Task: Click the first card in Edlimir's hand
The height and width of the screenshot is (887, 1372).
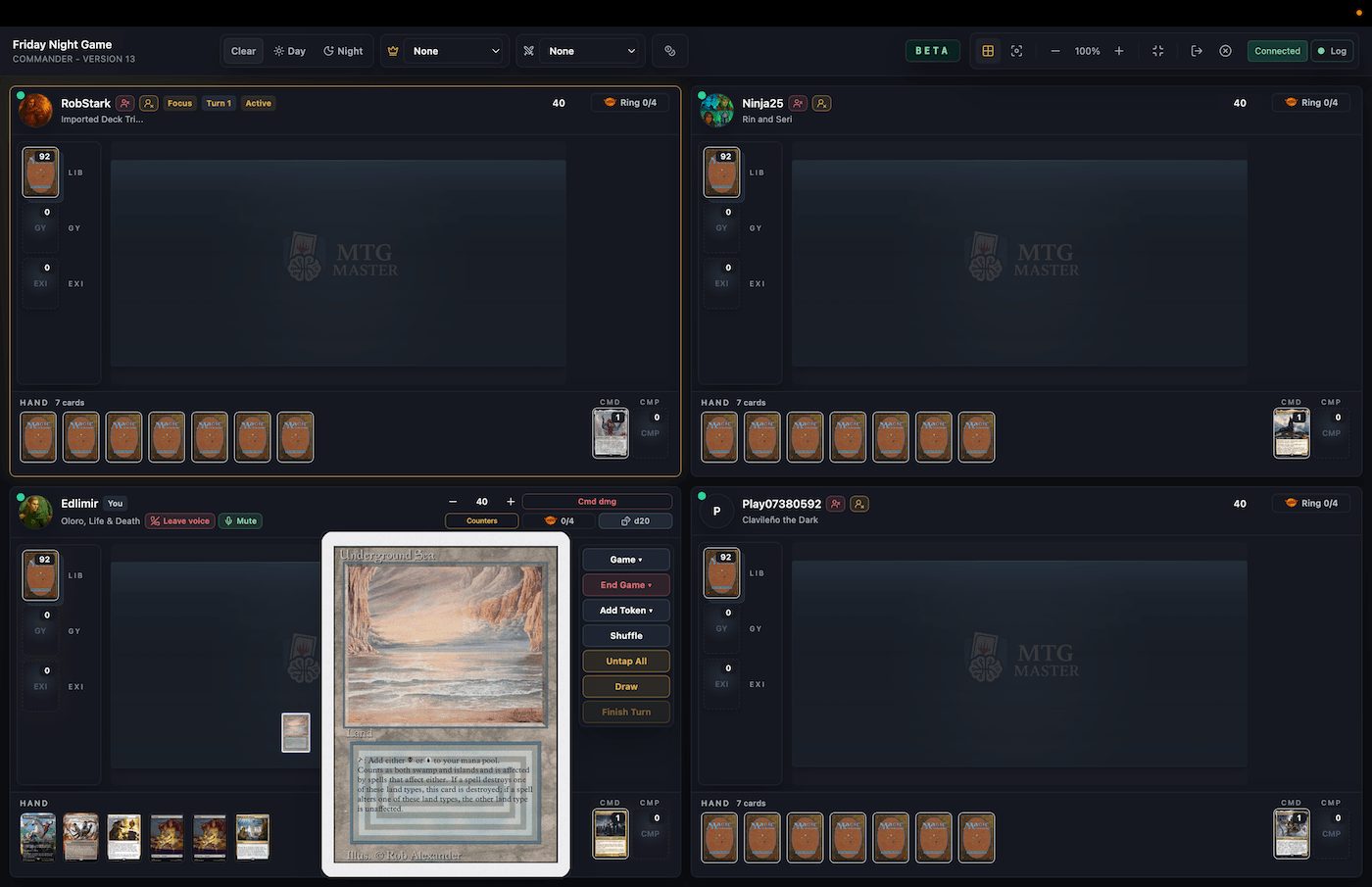Action: pyautogui.click(x=38, y=837)
